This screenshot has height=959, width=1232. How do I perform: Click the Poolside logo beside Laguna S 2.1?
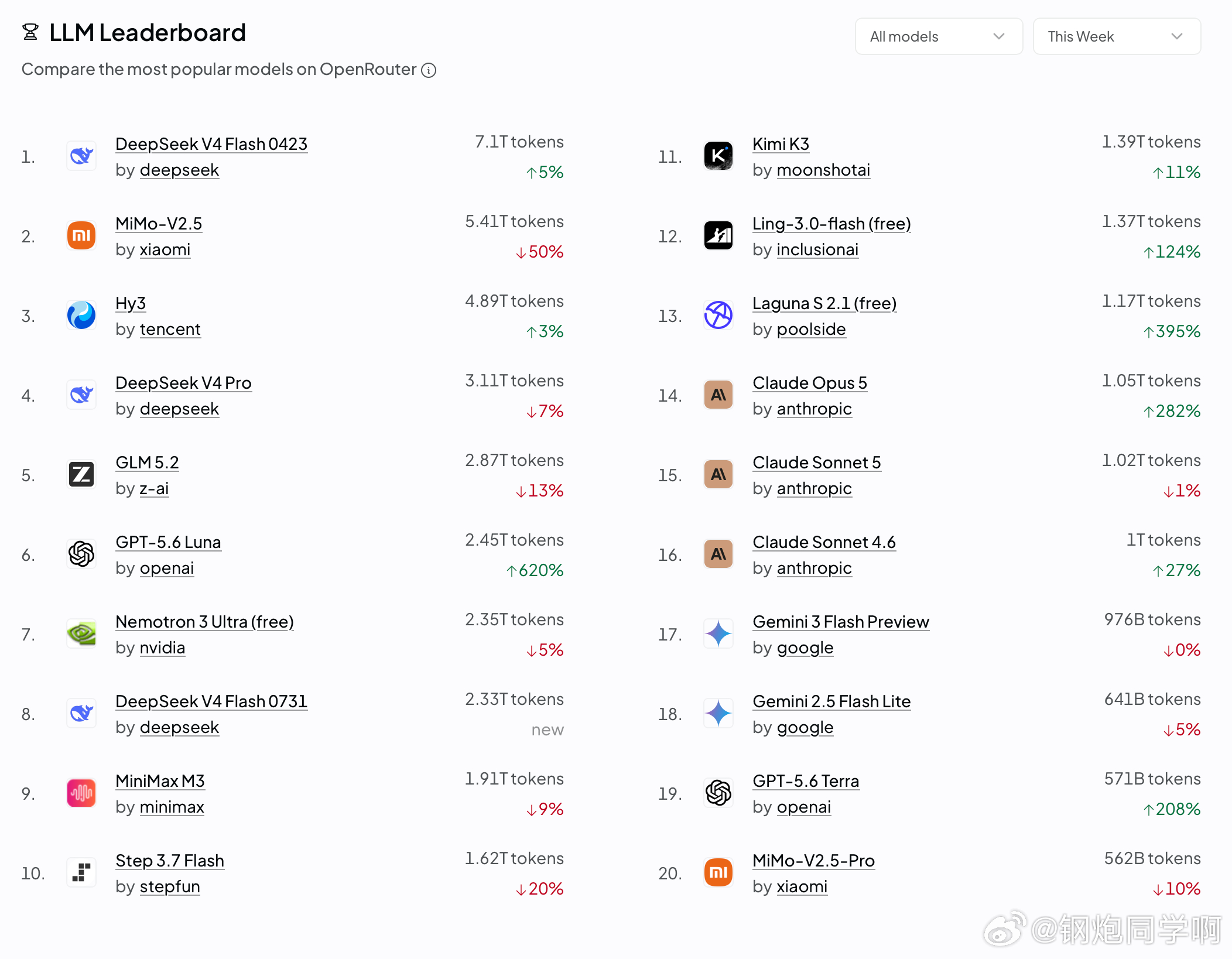point(718,315)
